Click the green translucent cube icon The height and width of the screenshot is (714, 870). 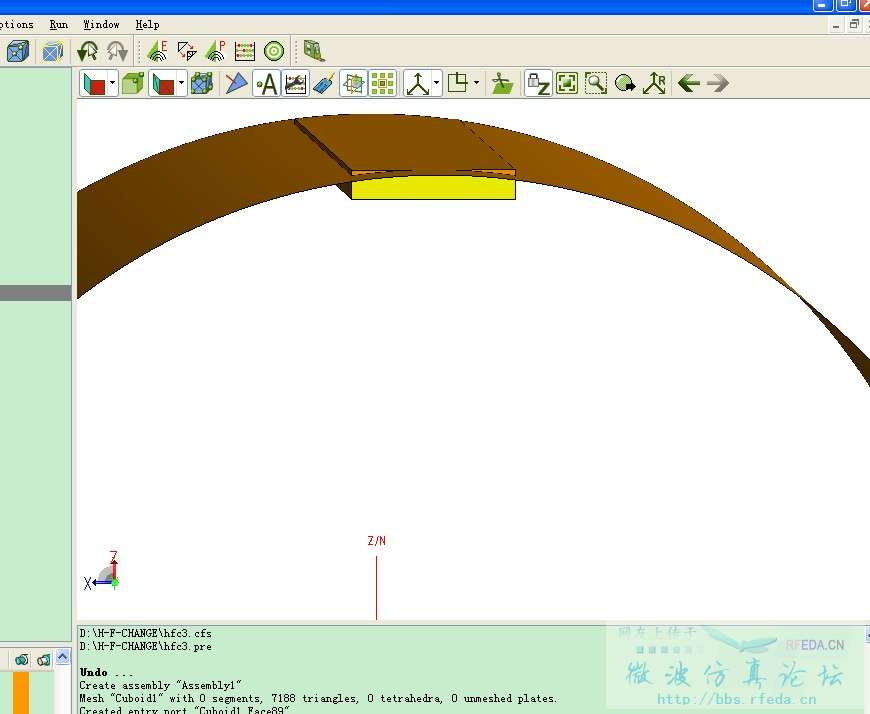(x=133, y=84)
